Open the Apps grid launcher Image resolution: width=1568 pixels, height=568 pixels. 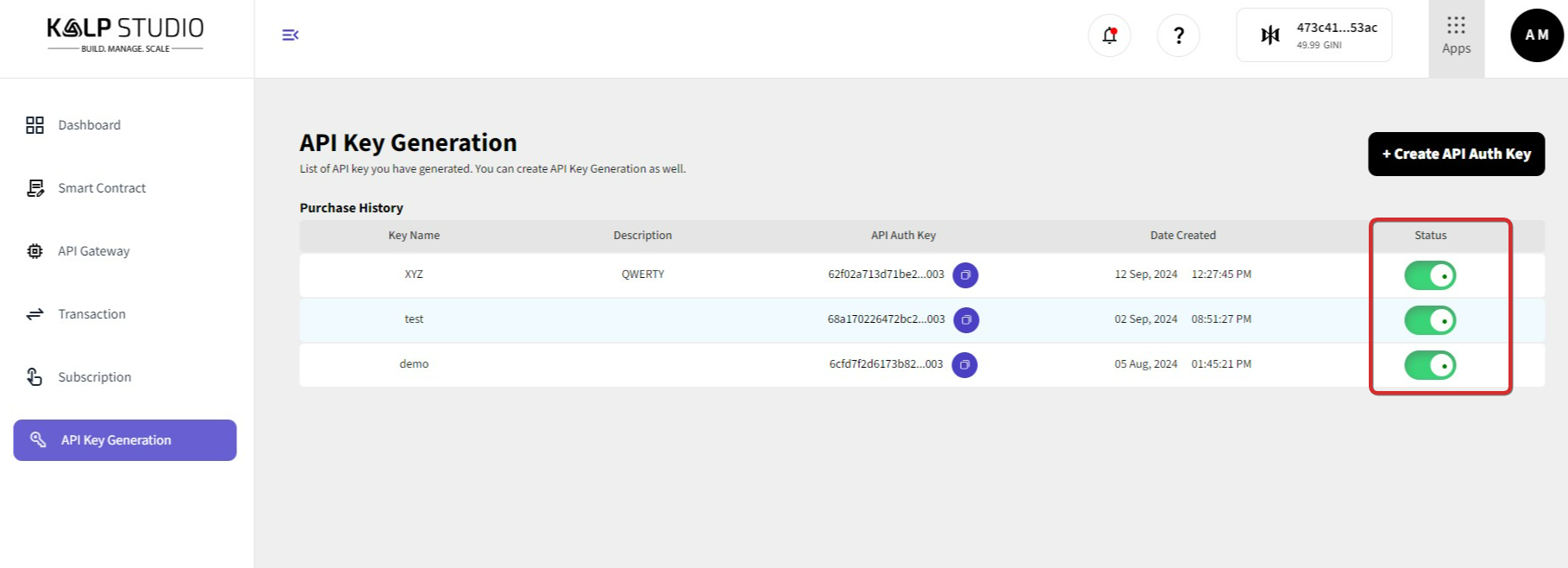click(x=1456, y=36)
